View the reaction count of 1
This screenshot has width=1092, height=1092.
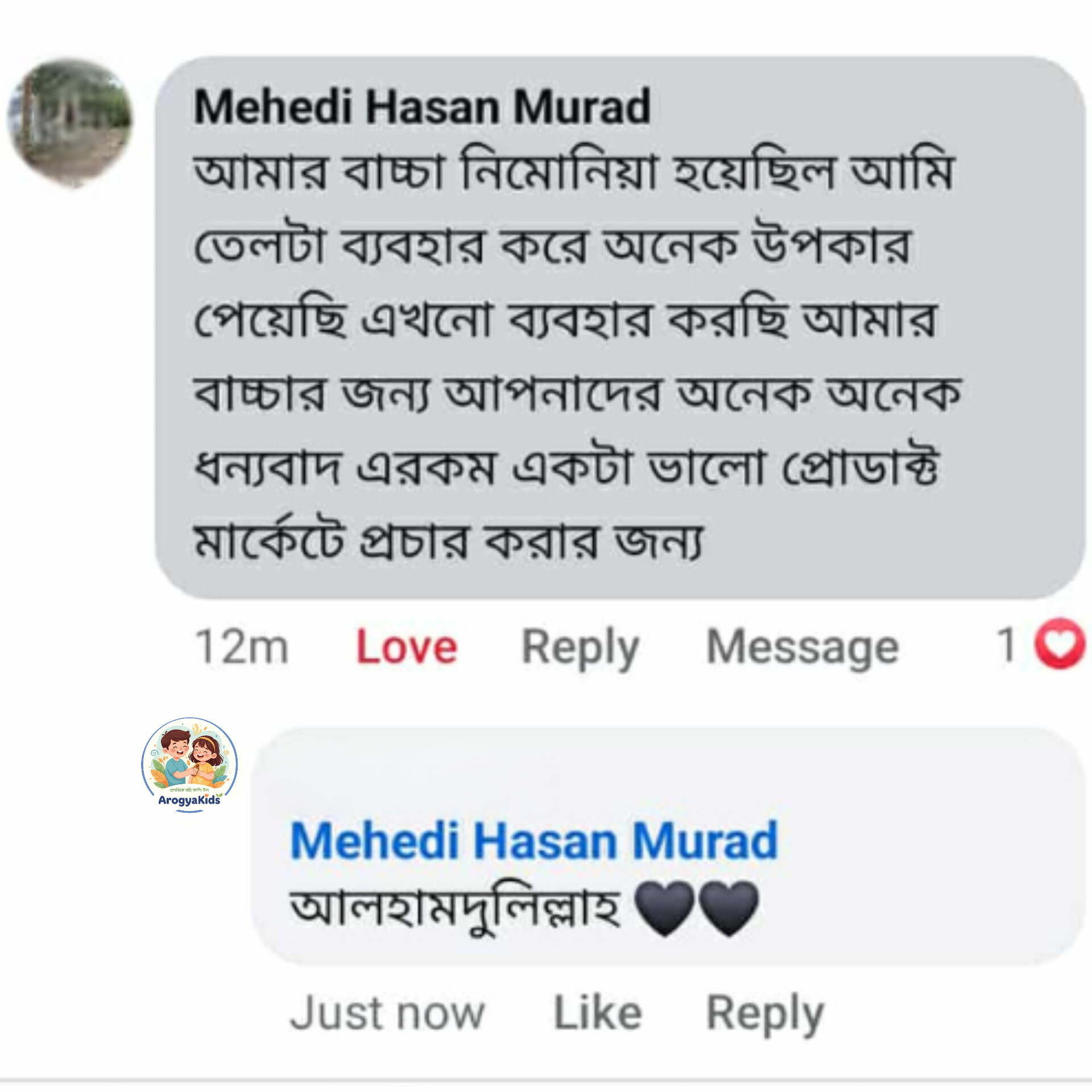[1007, 644]
